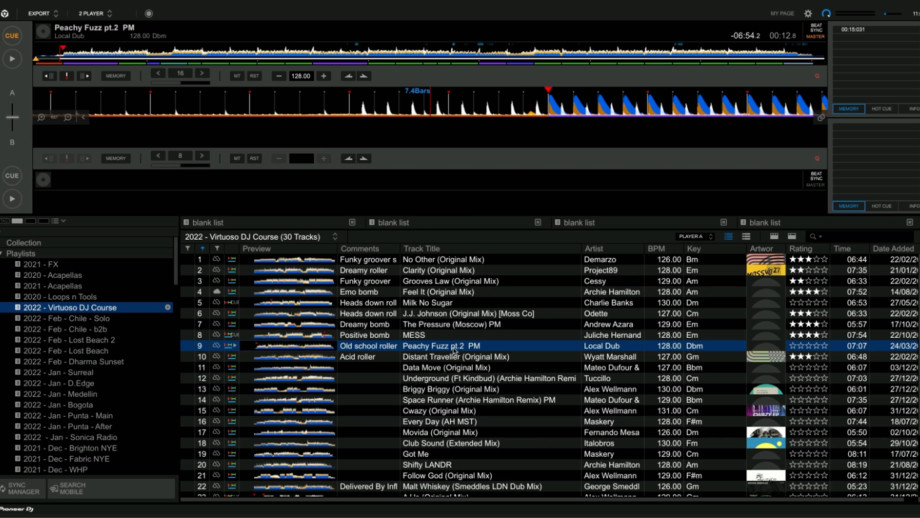Viewport: 920px width, 518px height.
Task: Click pitch bend down icon on Player A
Action: pos(364,76)
